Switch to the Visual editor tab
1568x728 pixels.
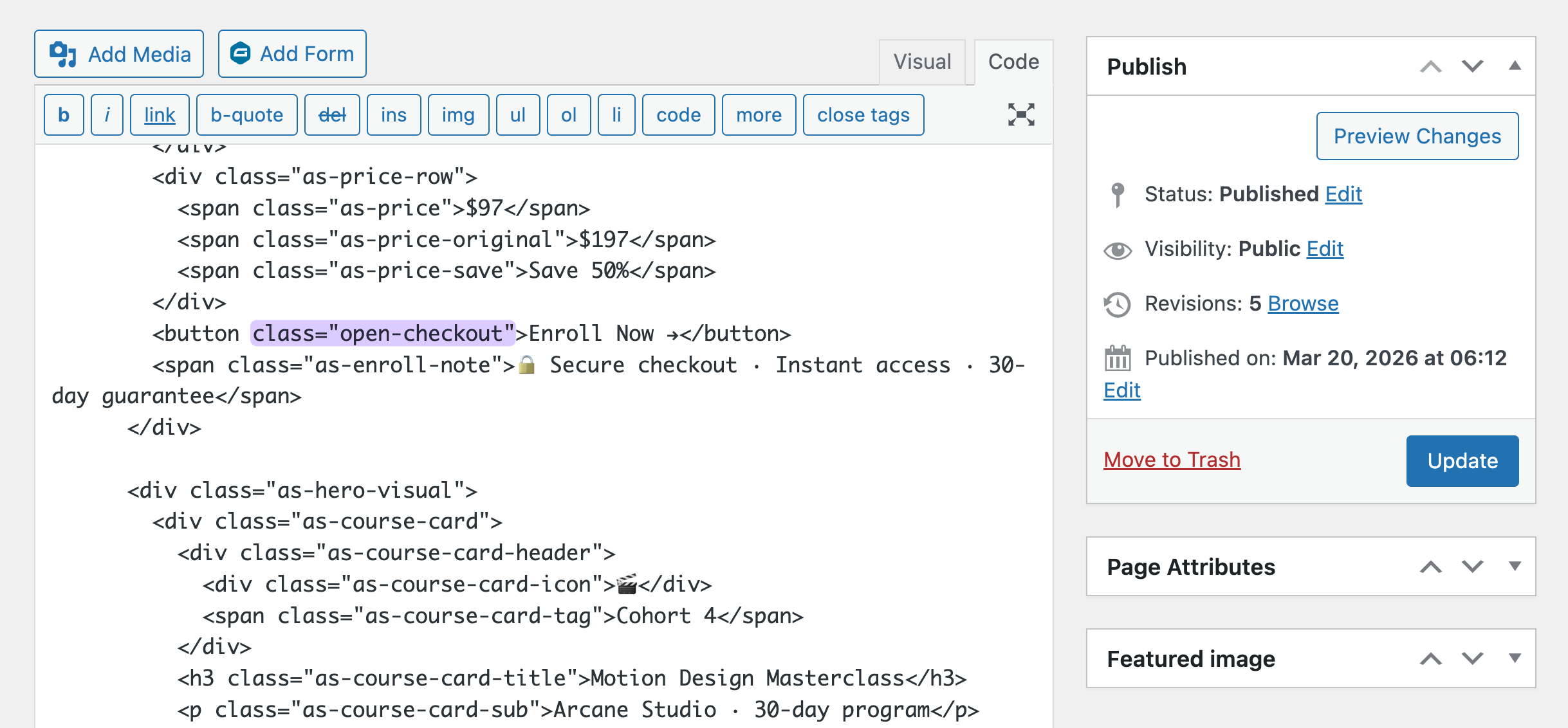tap(921, 62)
